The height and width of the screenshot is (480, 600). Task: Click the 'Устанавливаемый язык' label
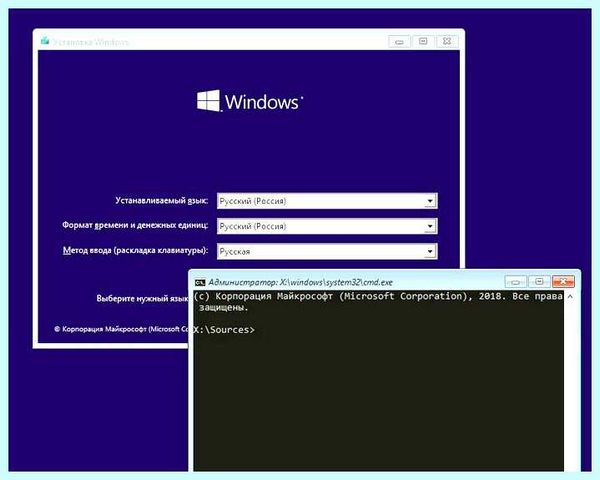[x=161, y=201]
